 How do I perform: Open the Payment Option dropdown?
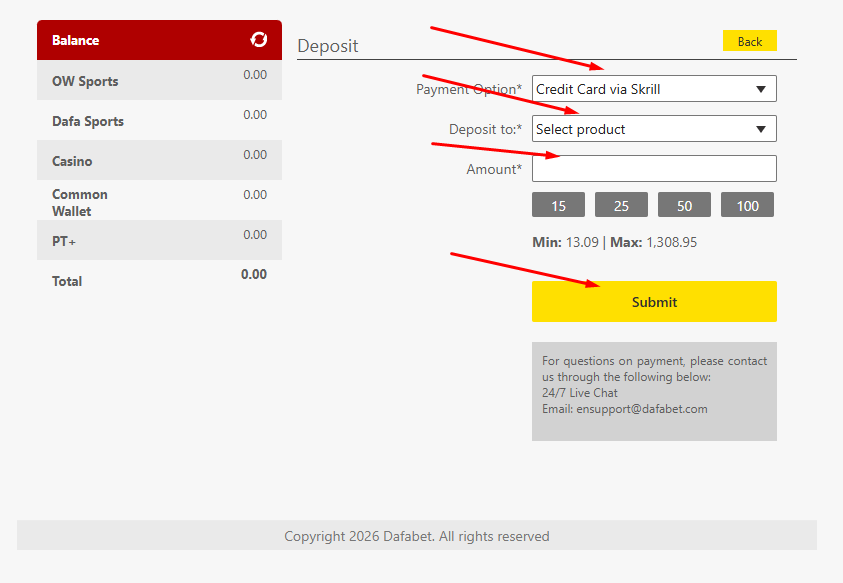point(654,89)
